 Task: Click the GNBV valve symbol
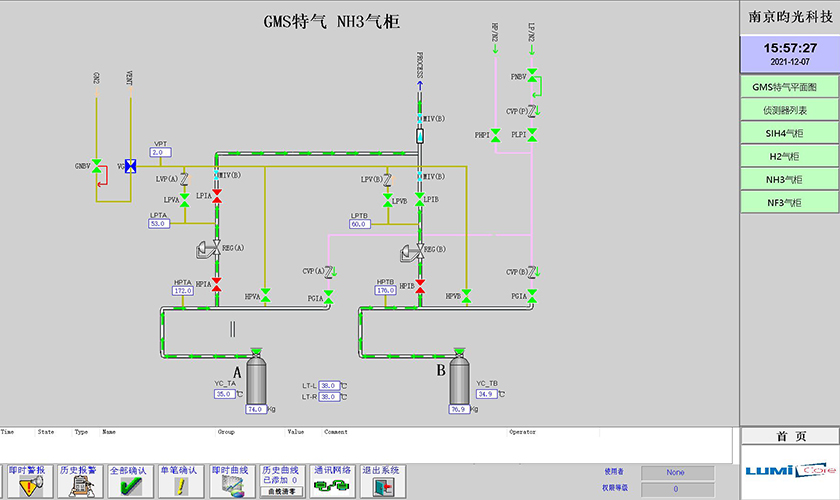[96, 166]
